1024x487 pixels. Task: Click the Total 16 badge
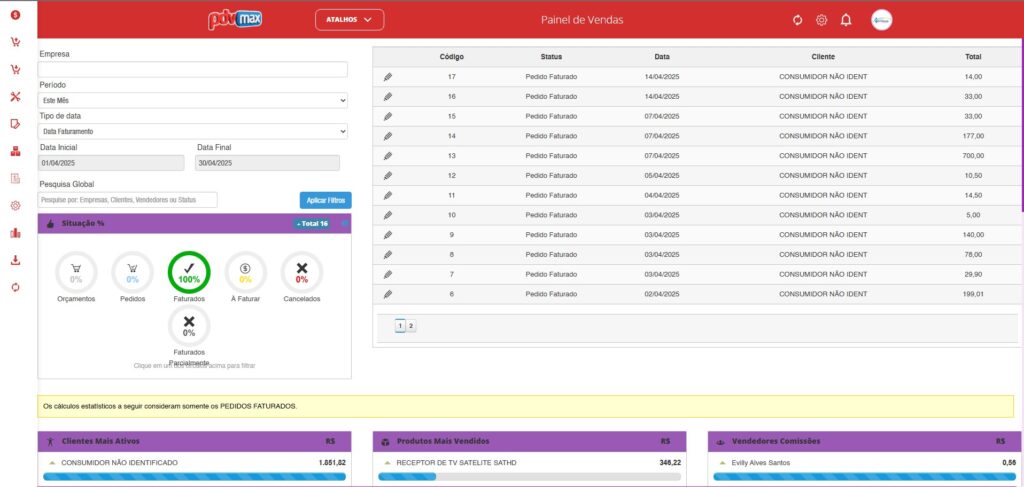[313, 223]
